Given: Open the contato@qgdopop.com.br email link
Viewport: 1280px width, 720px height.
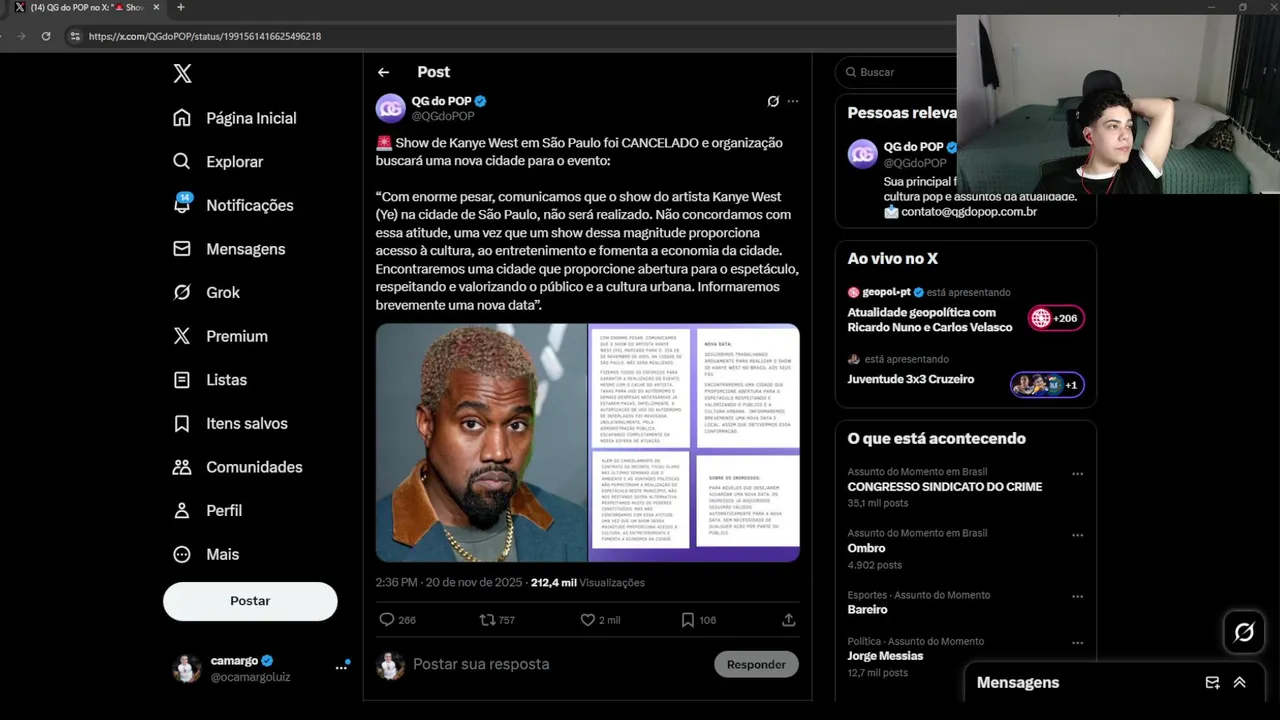Looking at the screenshot, I should point(968,211).
